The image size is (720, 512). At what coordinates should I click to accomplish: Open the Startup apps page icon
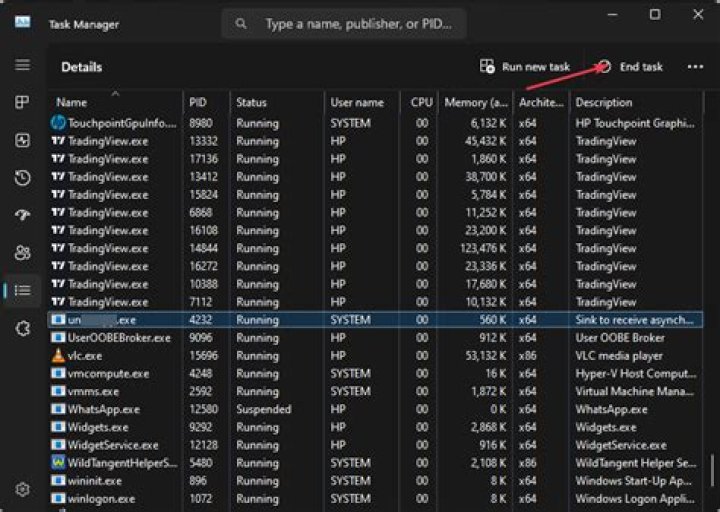(x=22, y=215)
